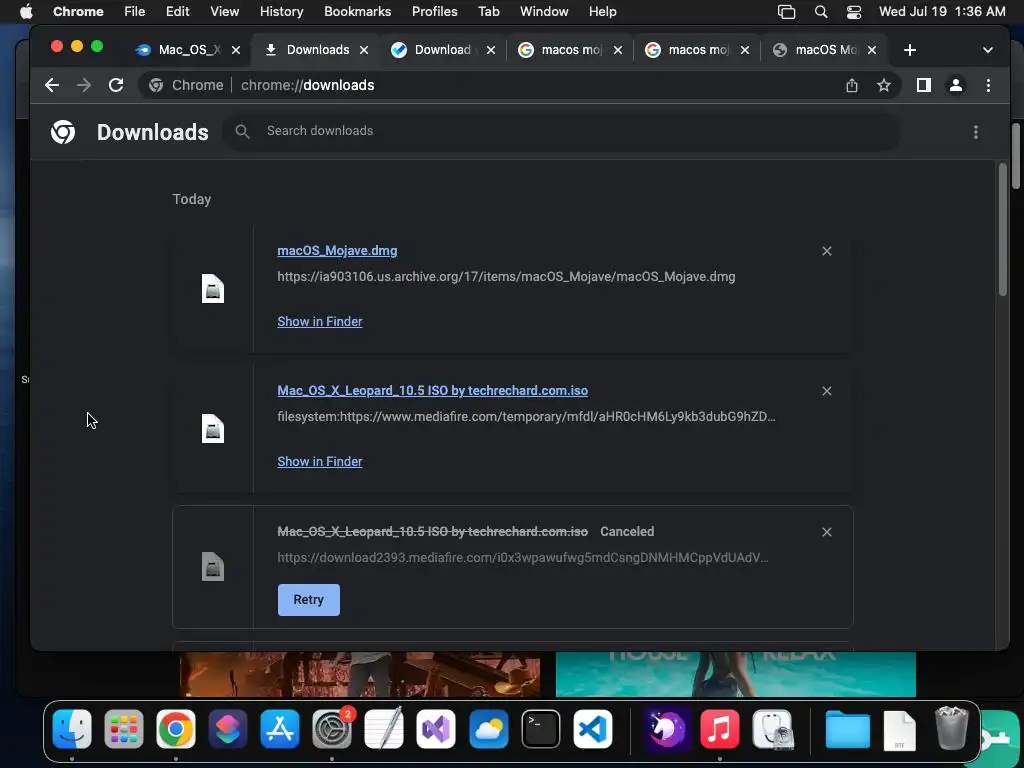Viewport: 1024px width, 768px height.
Task: Show macOS_Mojave.dmg in Finder
Action: (x=319, y=321)
